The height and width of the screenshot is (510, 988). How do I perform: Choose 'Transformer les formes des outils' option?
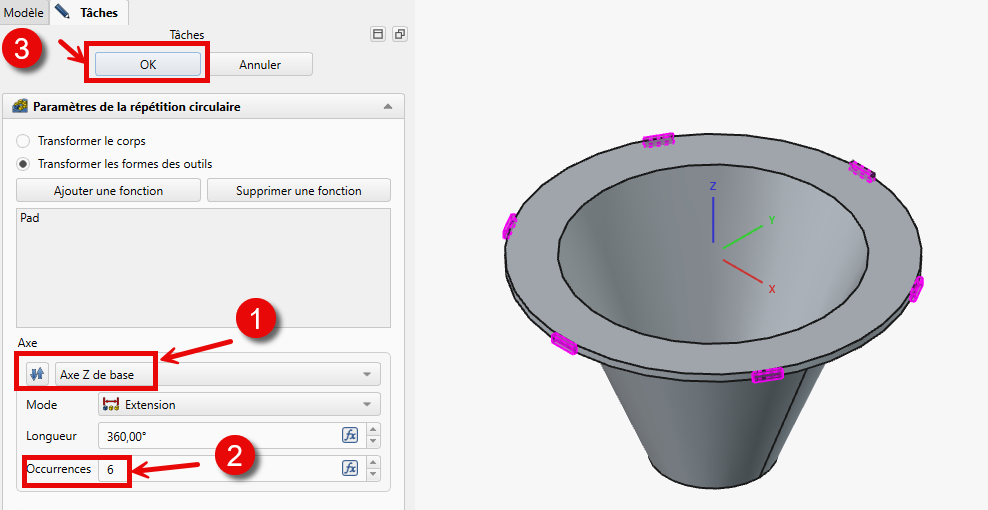(24, 164)
